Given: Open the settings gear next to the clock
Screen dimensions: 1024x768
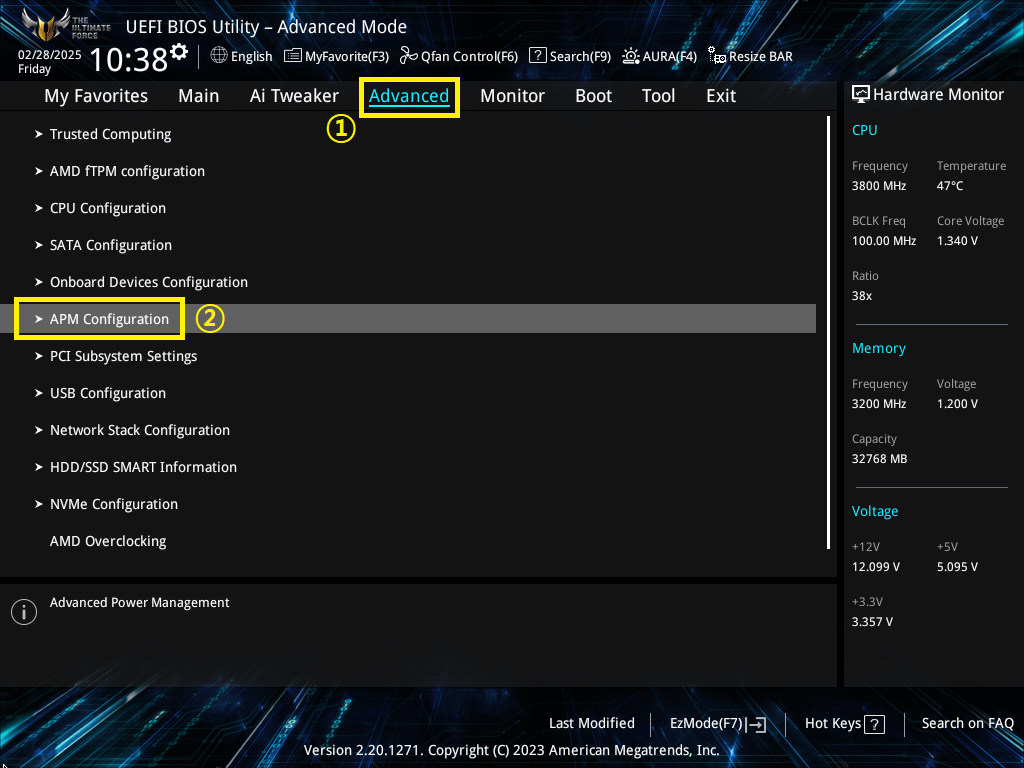Looking at the screenshot, I should coord(179,52).
